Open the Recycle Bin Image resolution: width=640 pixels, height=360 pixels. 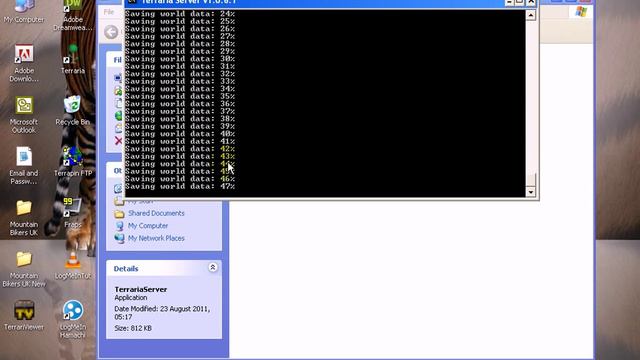[73, 110]
